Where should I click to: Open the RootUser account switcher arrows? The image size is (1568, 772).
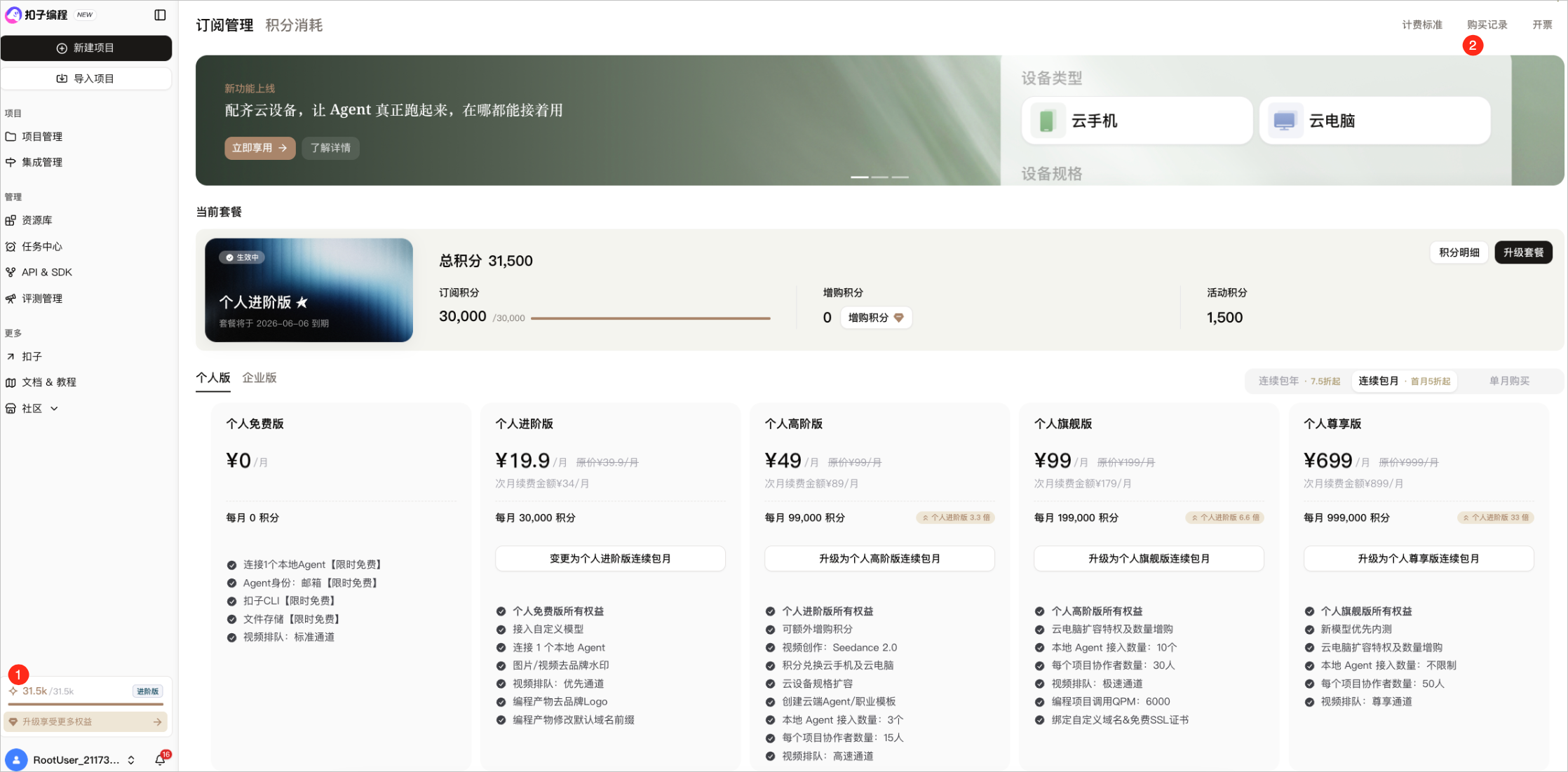click(x=131, y=760)
